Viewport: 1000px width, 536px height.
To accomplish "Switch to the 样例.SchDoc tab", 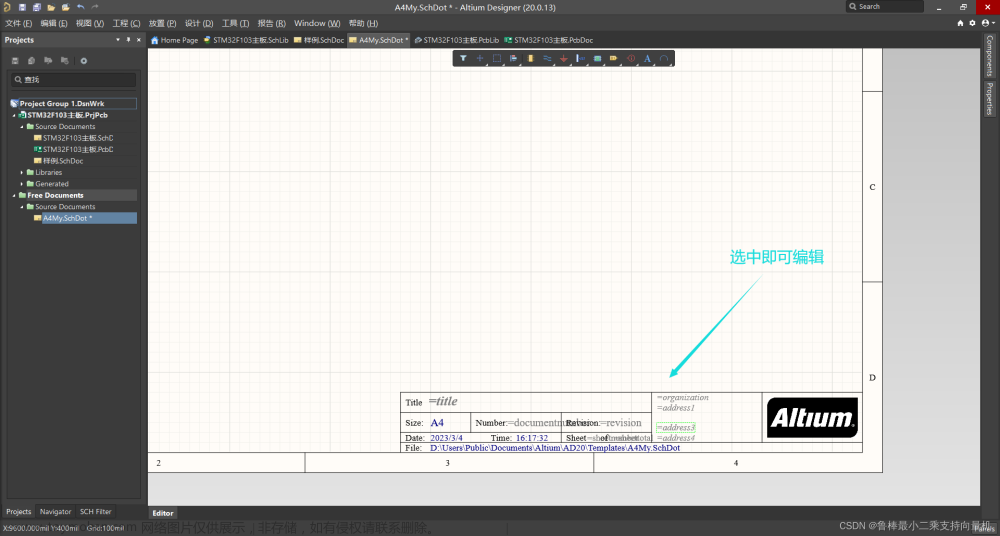I will pos(319,40).
